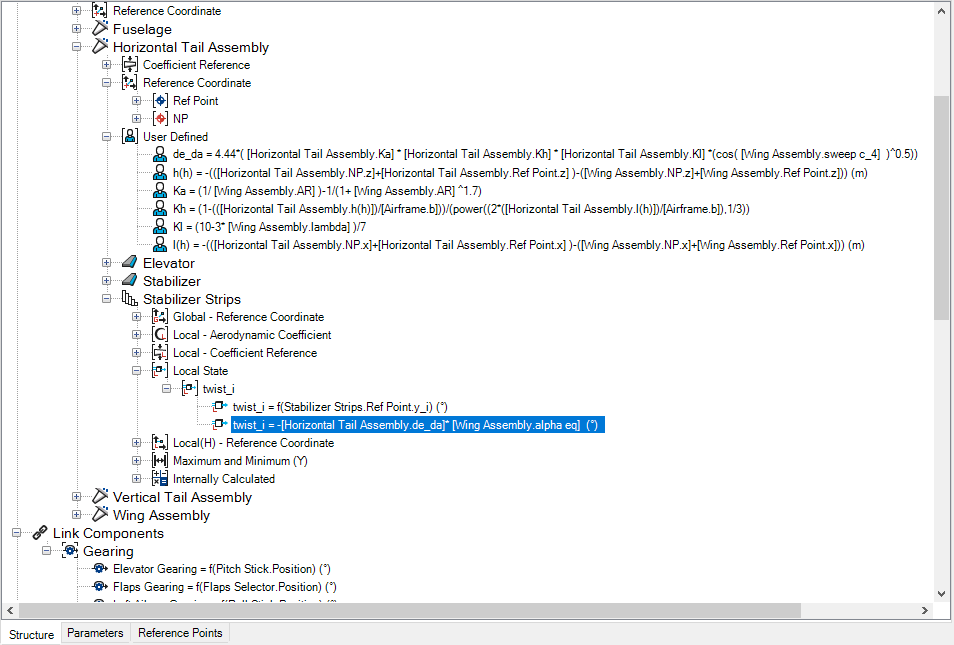Expand the Wing Assembly node

point(76,515)
